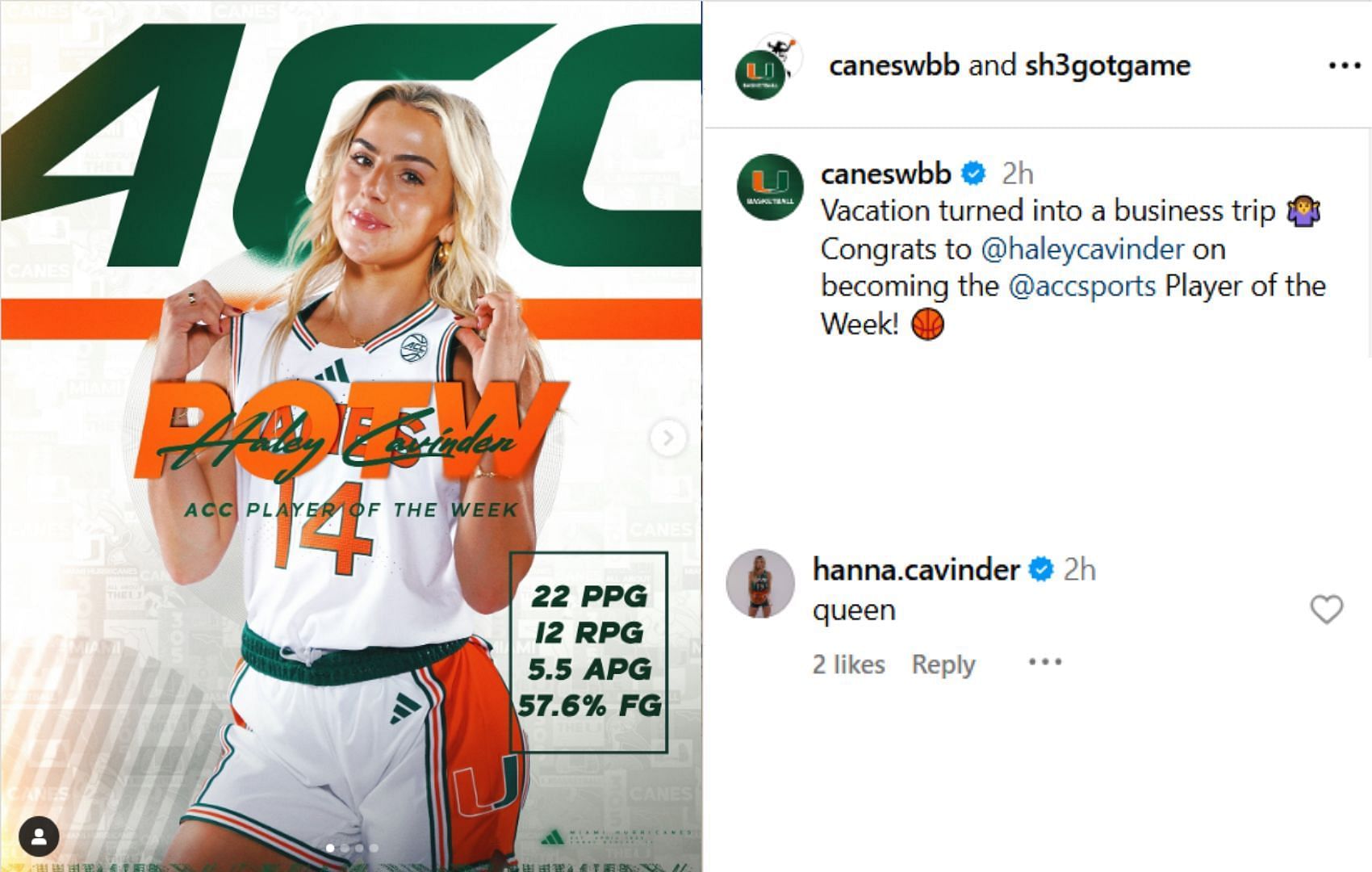Viewport: 1372px width, 872px height.
Task: Open sh3gotgame profile from header
Action: tap(1107, 65)
